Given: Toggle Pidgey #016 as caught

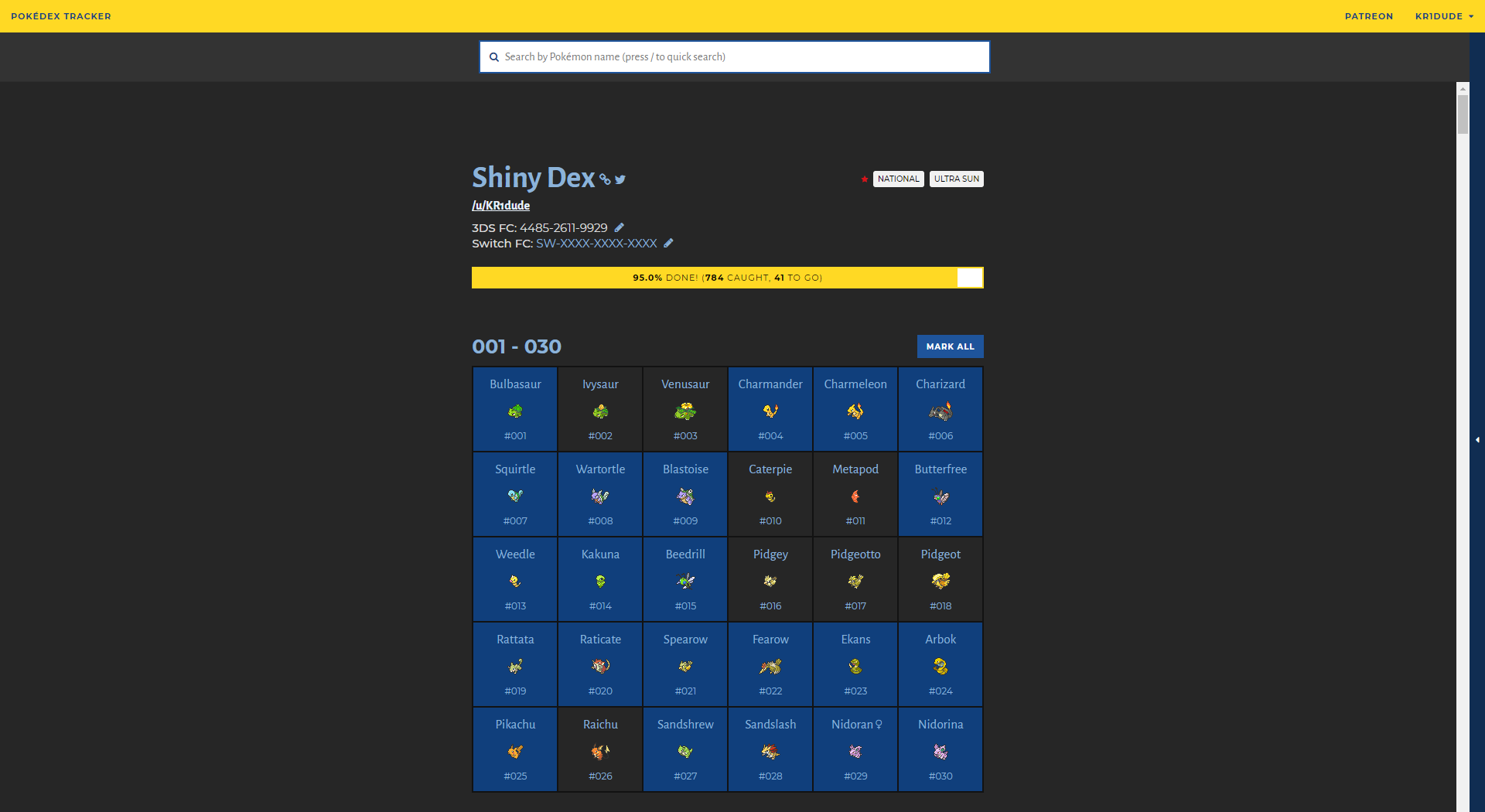Looking at the screenshot, I should [x=770, y=579].
